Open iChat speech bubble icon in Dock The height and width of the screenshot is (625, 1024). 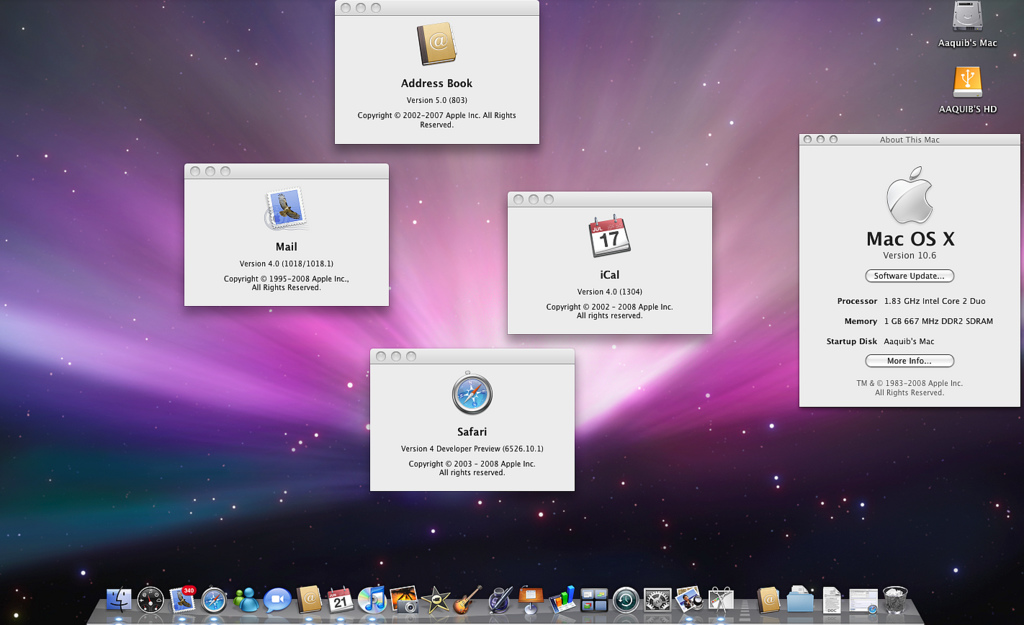pos(277,600)
